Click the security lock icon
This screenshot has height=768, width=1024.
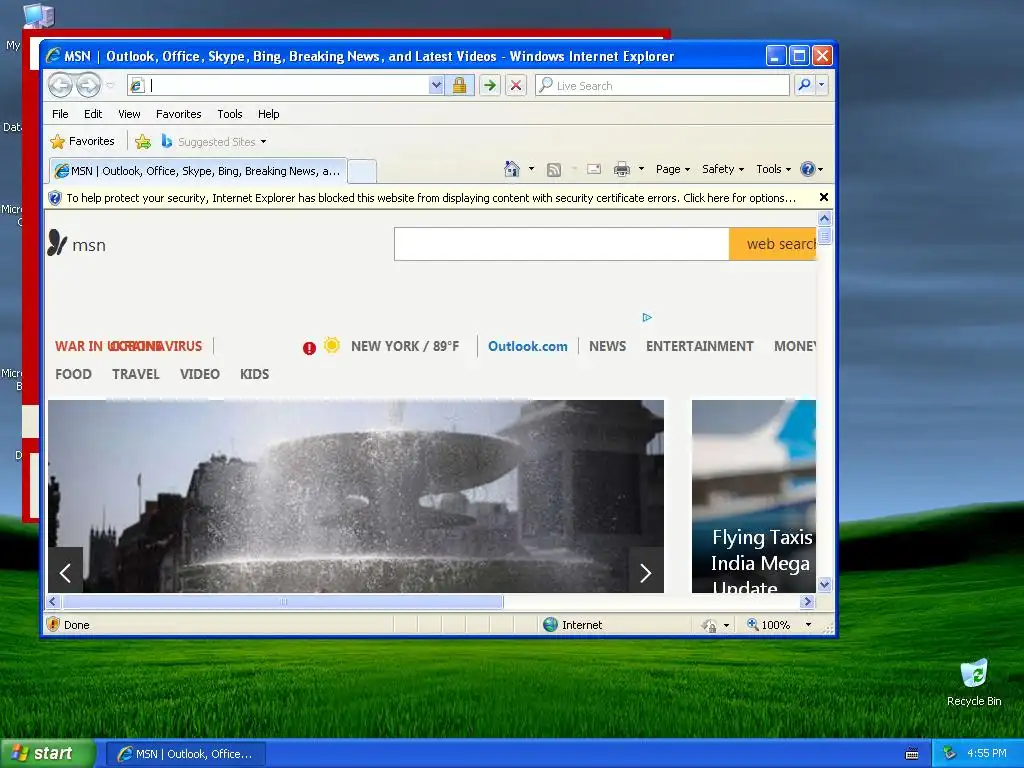[460, 86]
